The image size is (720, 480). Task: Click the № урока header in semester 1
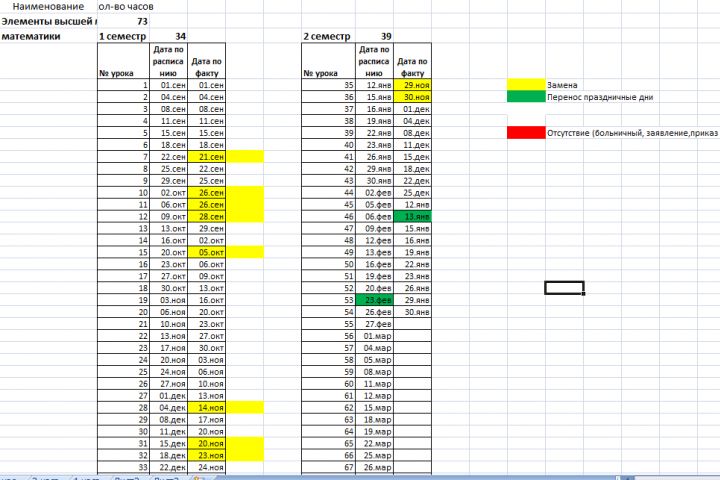[x=124, y=61]
